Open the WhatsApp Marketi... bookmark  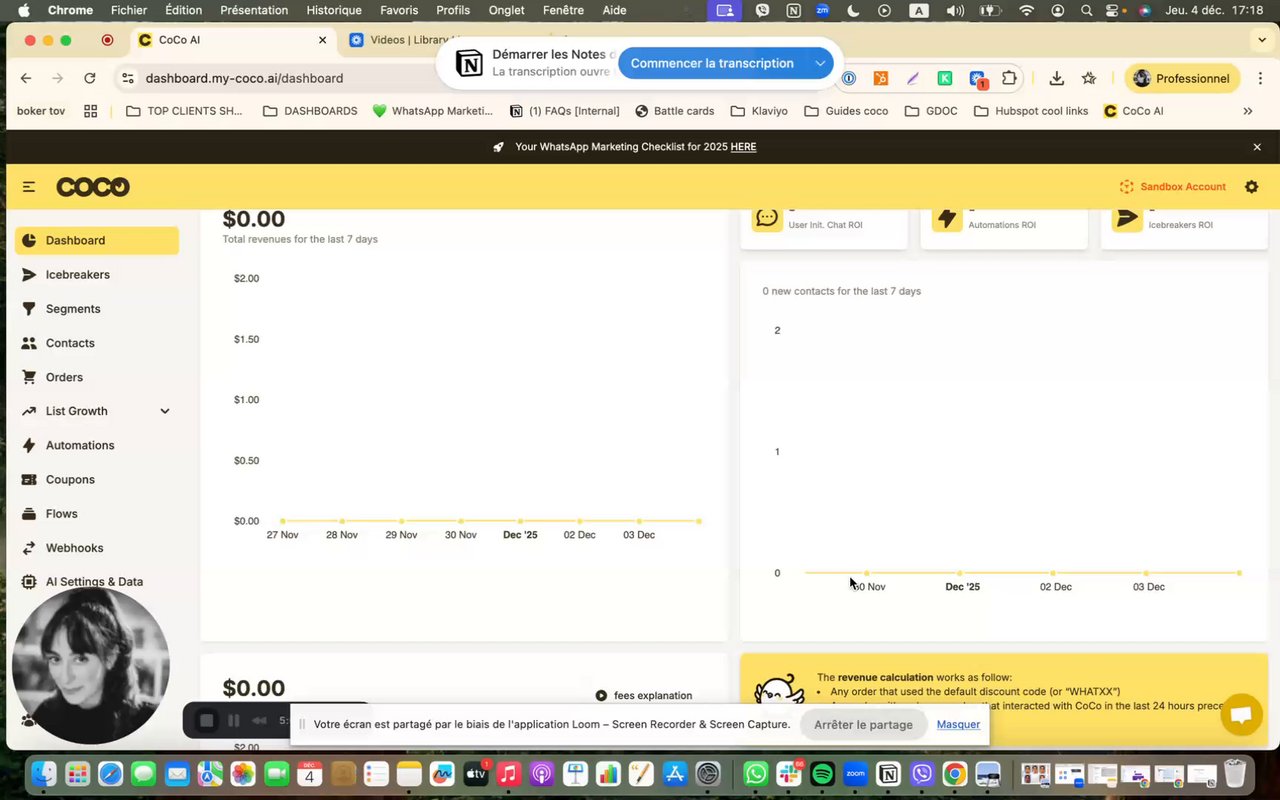pyautogui.click(x=432, y=111)
